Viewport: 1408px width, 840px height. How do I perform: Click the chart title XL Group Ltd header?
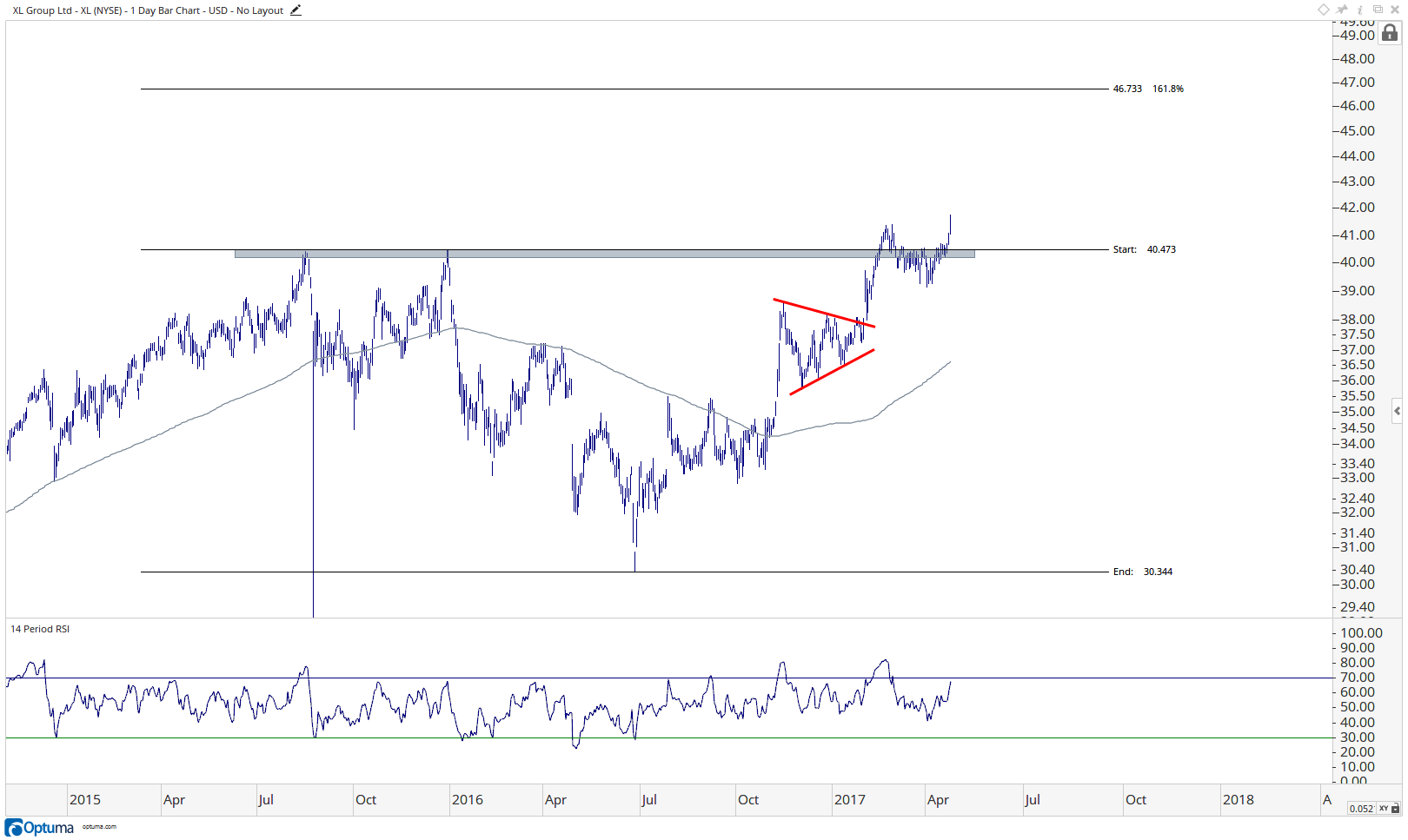click(148, 10)
